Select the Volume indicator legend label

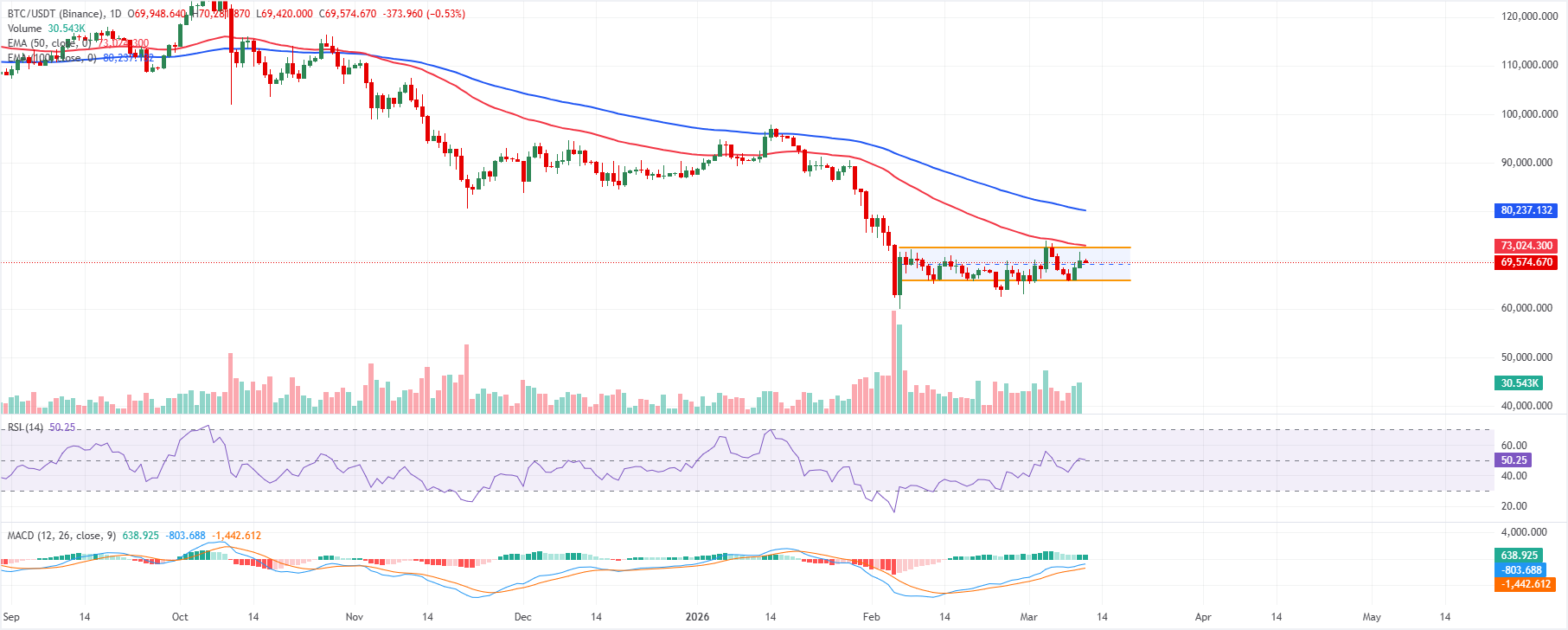click(25, 29)
